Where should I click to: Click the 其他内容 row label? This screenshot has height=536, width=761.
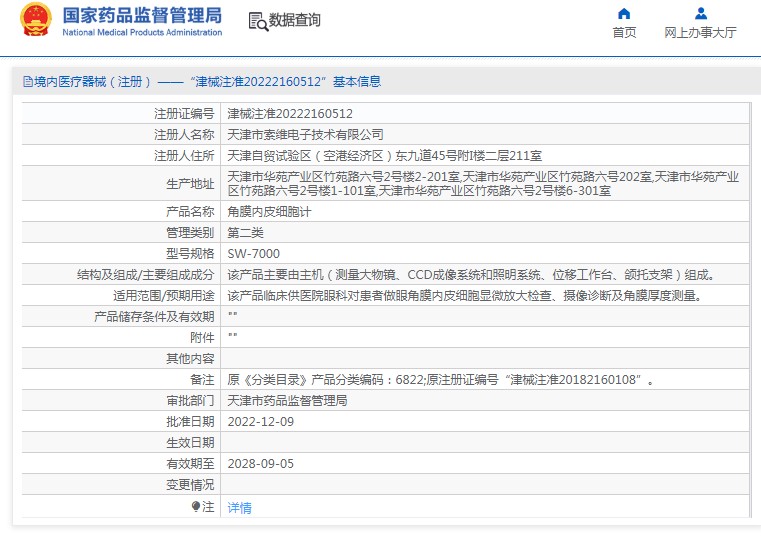click(190, 358)
